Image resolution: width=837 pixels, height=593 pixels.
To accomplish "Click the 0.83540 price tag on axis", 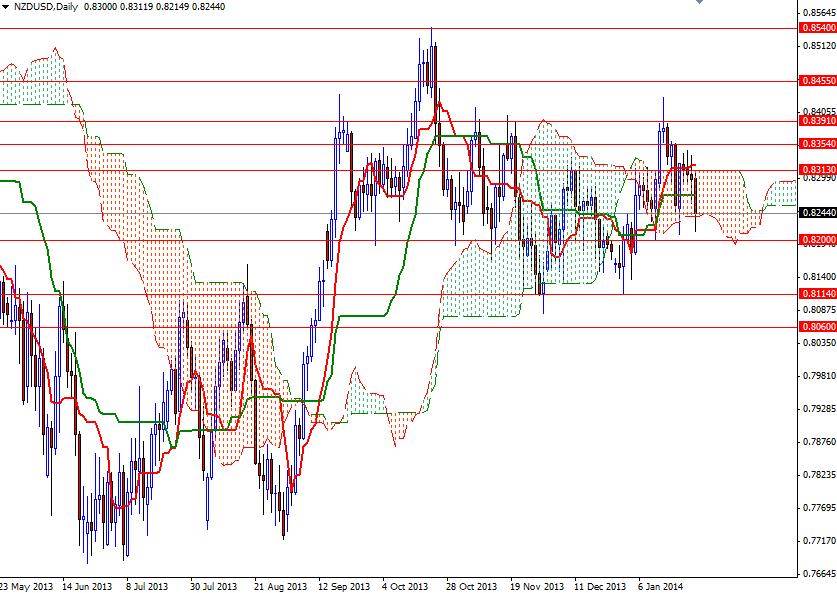I will (x=815, y=145).
